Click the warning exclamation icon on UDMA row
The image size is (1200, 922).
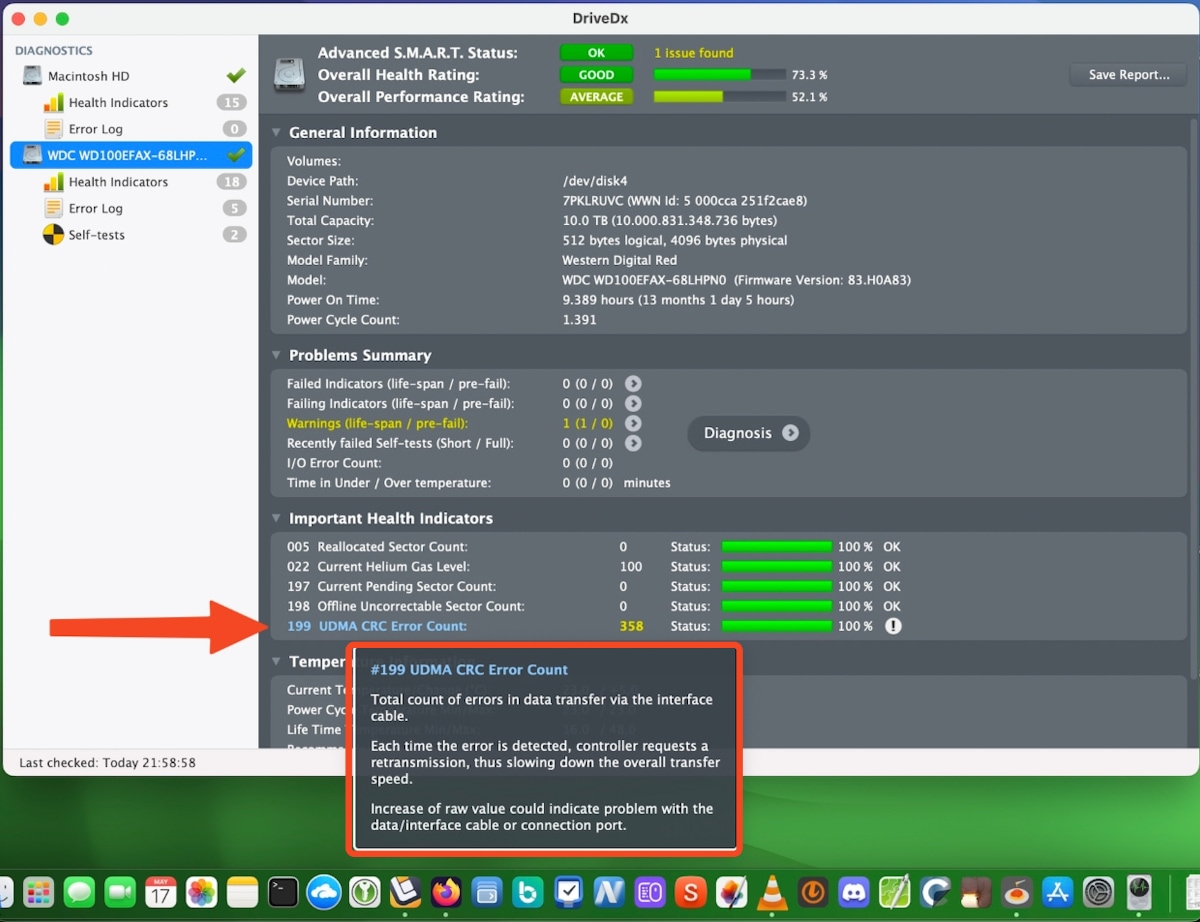[893, 626]
